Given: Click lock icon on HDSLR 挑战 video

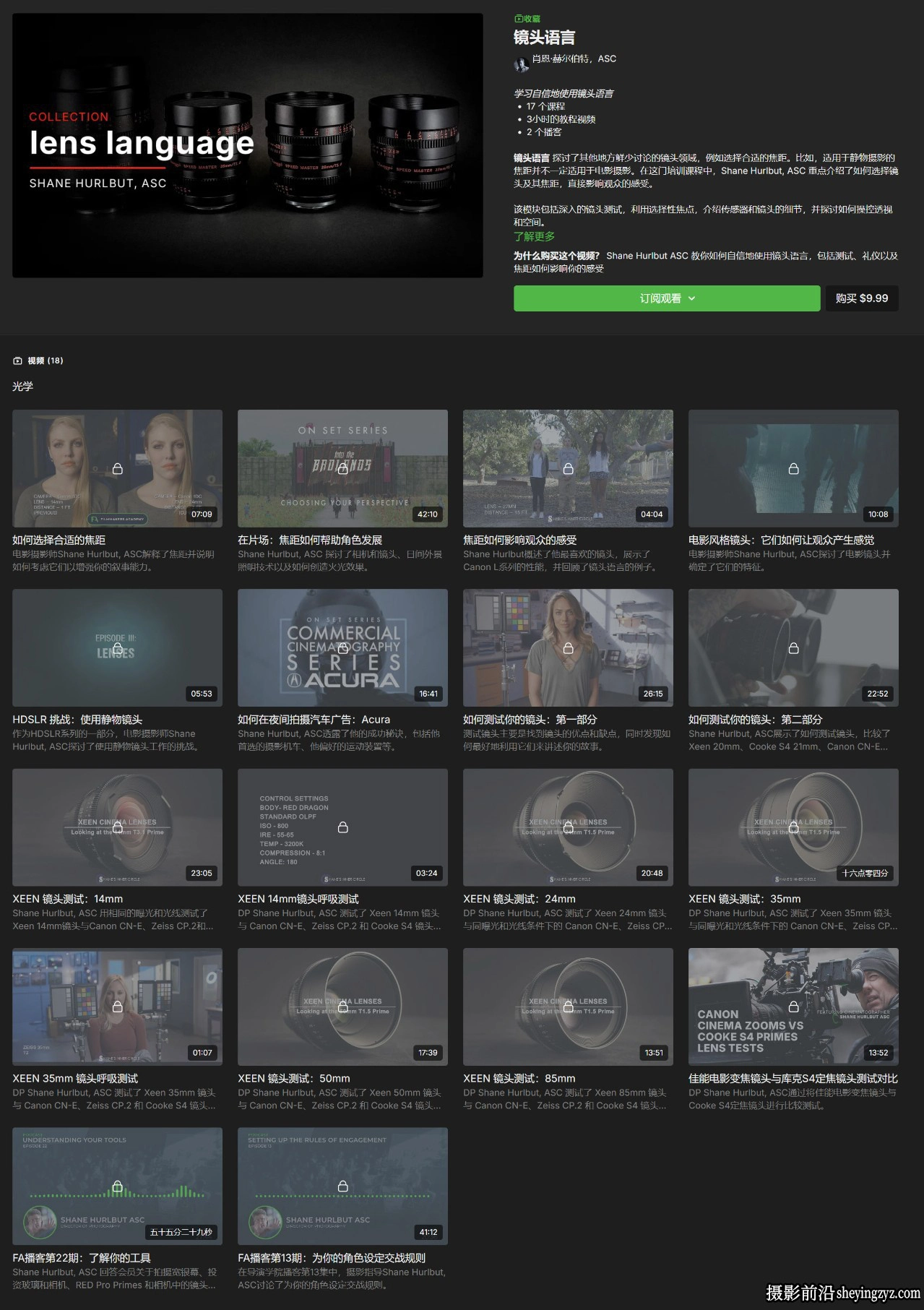Looking at the screenshot, I should [118, 648].
